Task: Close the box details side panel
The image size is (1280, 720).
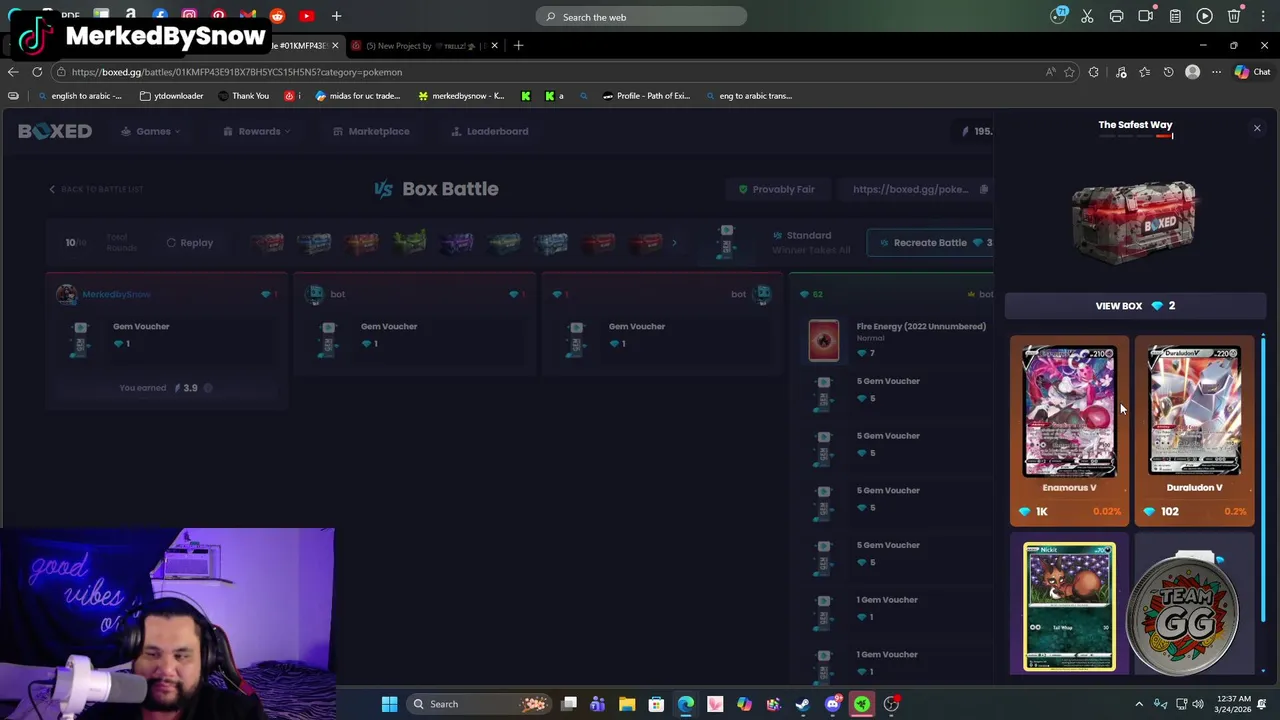Action: click(1257, 128)
